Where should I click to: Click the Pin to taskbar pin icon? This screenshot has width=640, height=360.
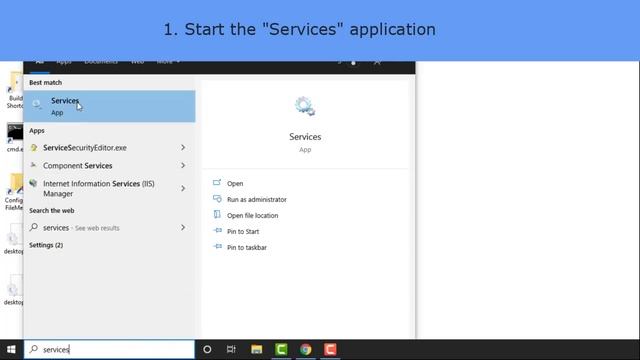(x=218, y=247)
